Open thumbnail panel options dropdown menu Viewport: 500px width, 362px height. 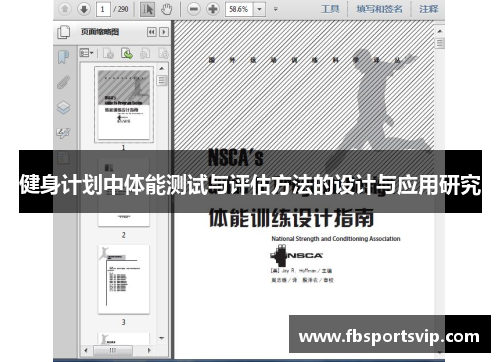86,53
